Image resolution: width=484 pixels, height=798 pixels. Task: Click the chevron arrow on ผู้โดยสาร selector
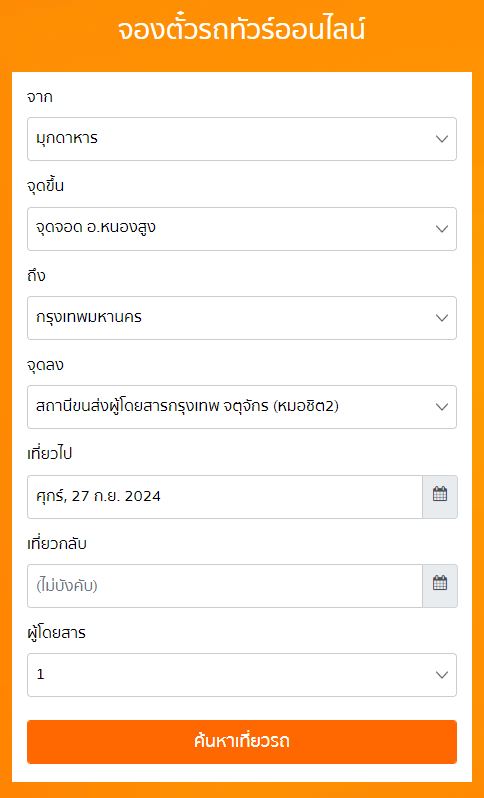442,675
